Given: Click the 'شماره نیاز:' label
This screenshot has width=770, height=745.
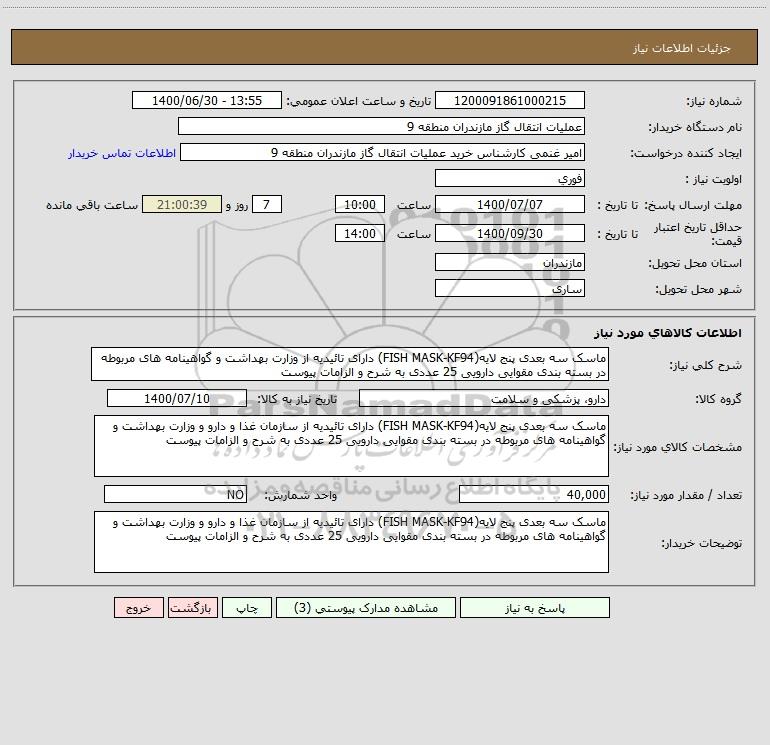Looking at the screenshot, I should [x=714, y=101].
